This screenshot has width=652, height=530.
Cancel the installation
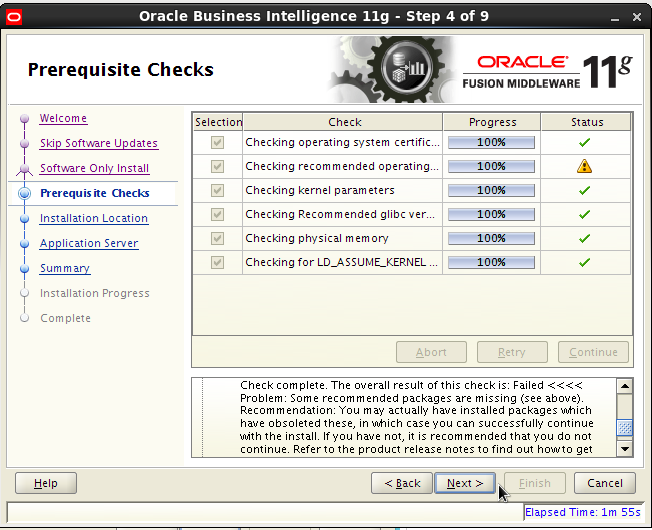605,483
